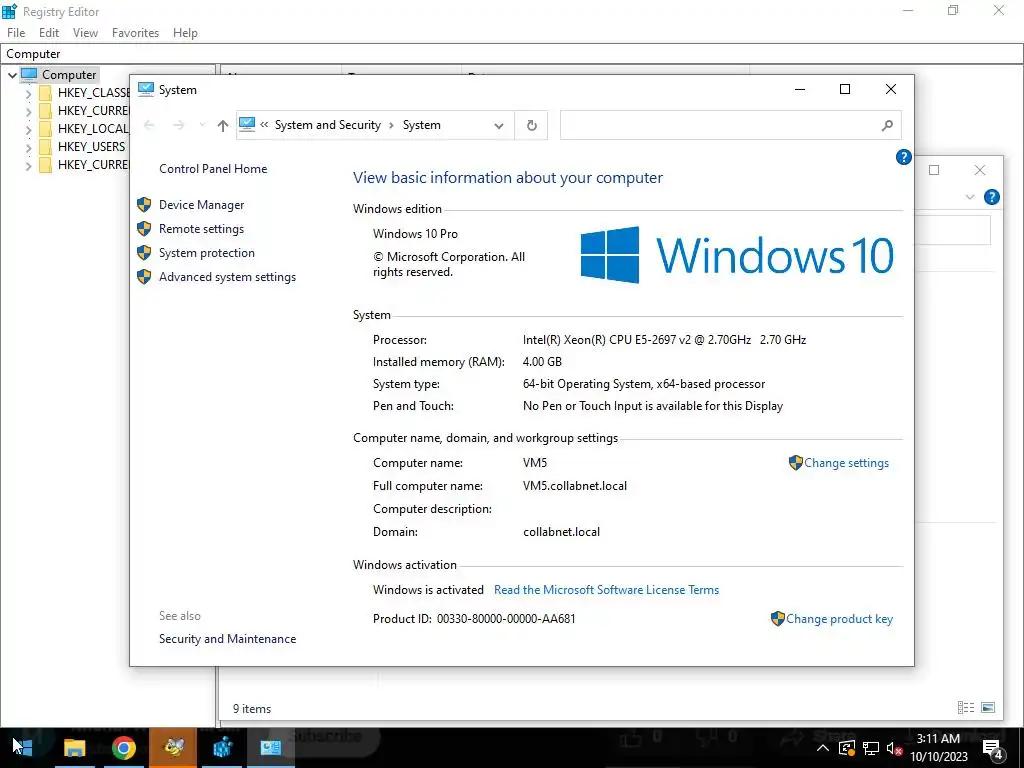Expand ribbon chevron in background window
Image resolution: width=1024 pixels, height=768 pixels.
tap(970, 197)
